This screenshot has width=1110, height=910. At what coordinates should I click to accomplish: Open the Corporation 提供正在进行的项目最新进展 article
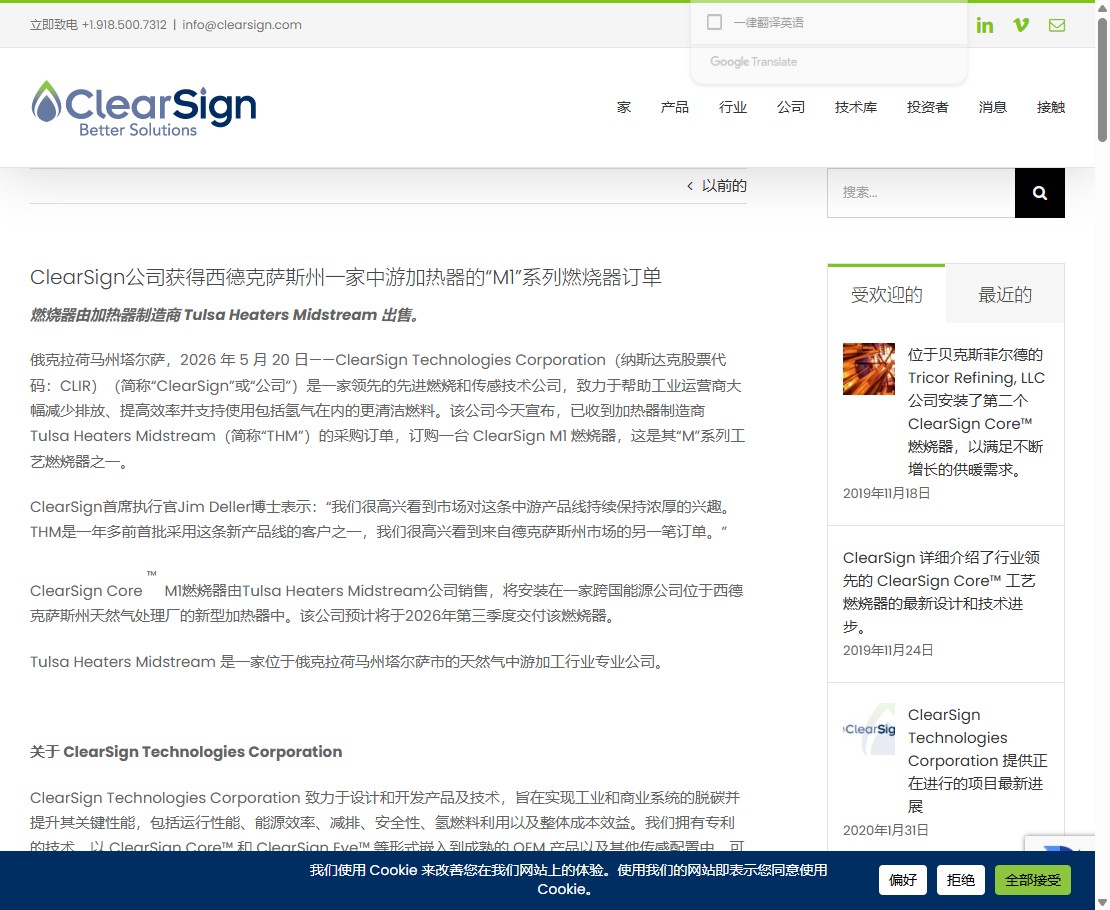pyautogui.click(x=978, y=761)
